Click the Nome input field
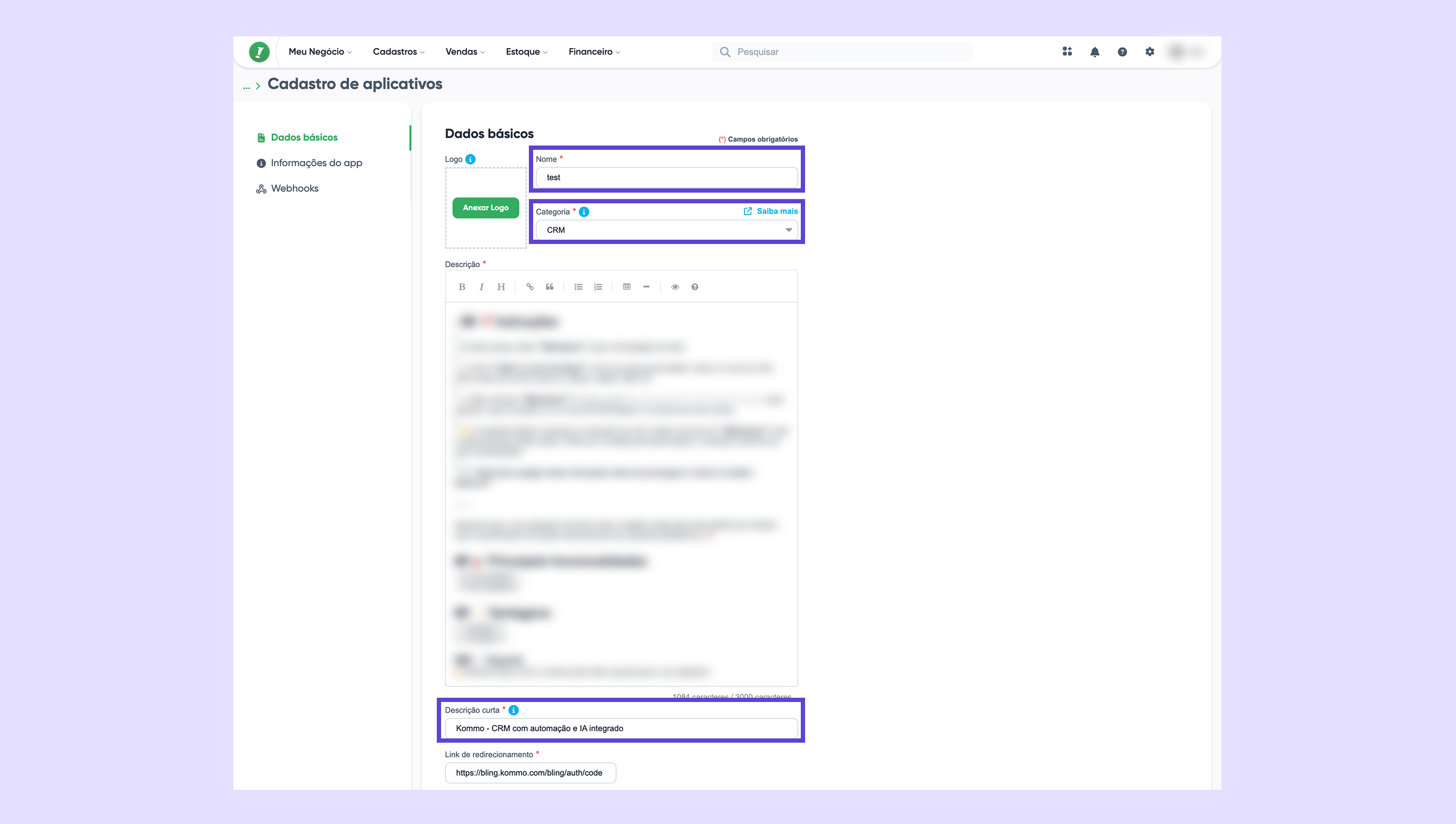 click(x=666, y=178)
